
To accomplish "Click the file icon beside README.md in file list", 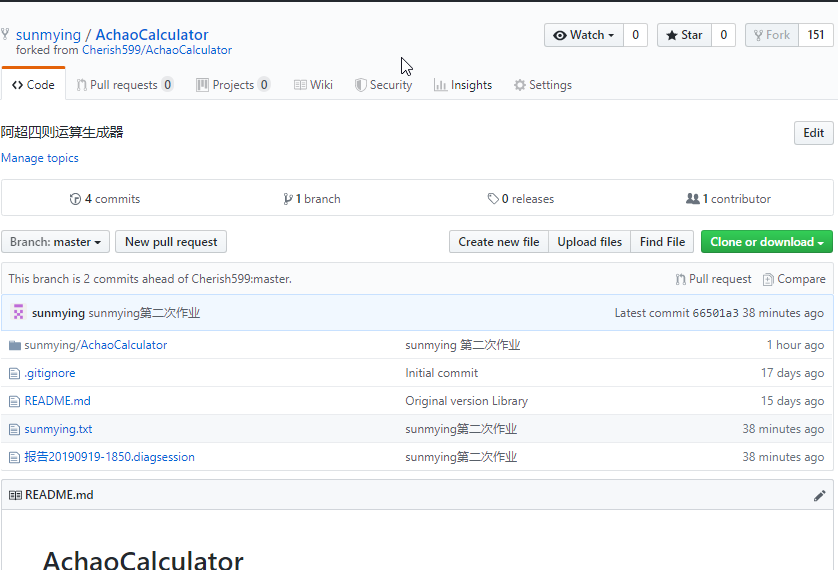I will (14, 401).
